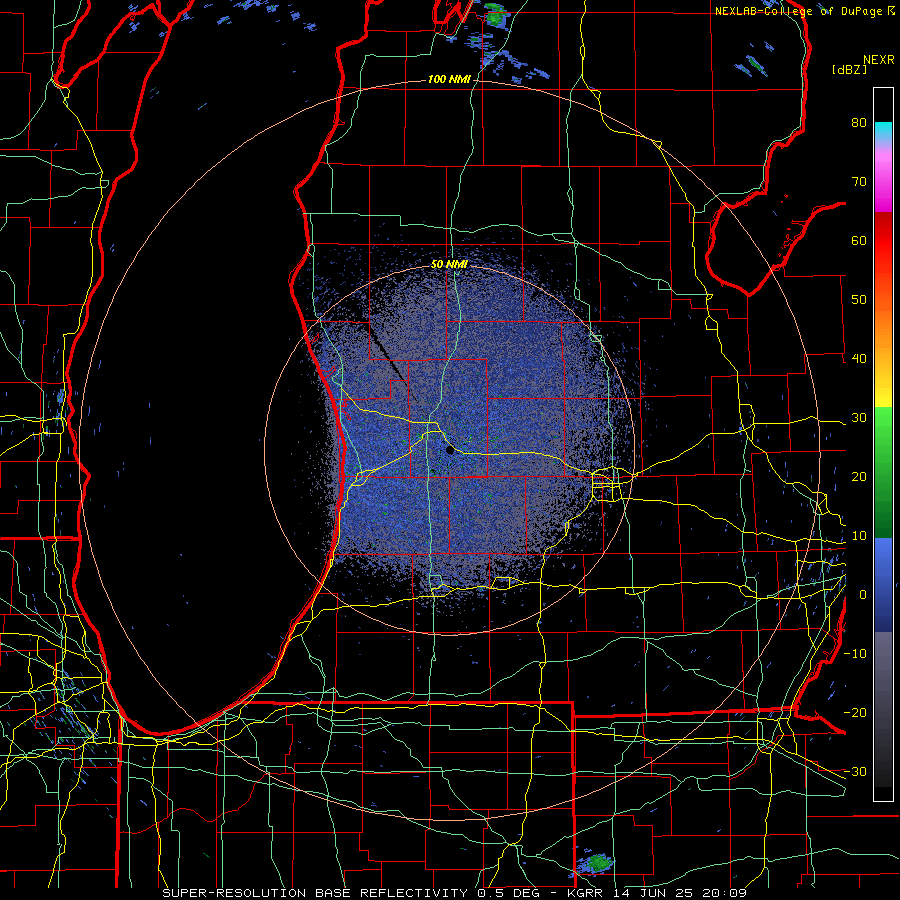
Task: Click the 30 value on the dBZ scale
Action: click(x=859, y=418)
